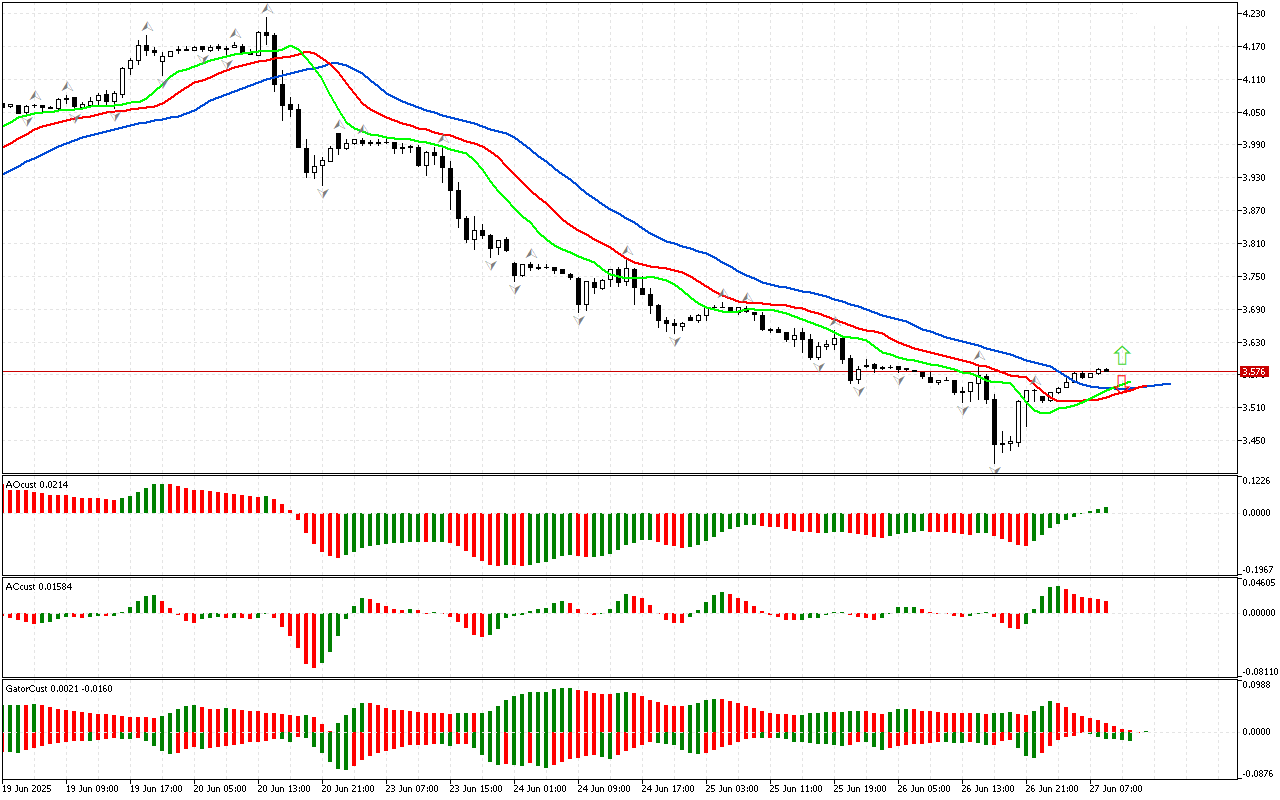The width and height of the screenshot is (1280, 800).
Task: Click the red 3.576 current price label
Action: pyautogui.click(x=1254, y=372)
